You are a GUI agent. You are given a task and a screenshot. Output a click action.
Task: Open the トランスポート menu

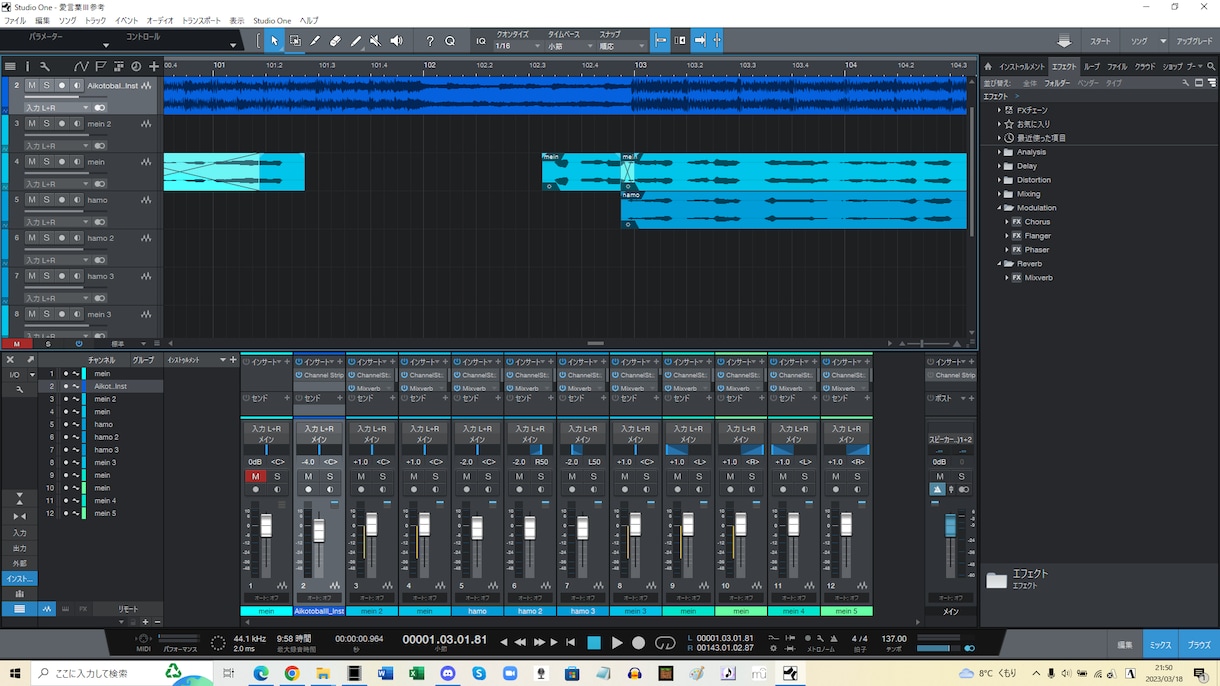click(x=201, y=20)
